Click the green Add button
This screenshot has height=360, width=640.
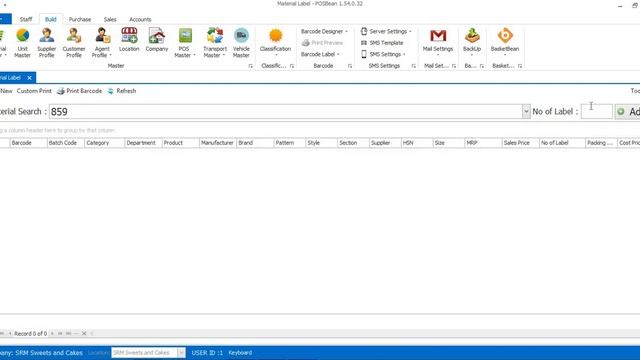coord(628,111)
